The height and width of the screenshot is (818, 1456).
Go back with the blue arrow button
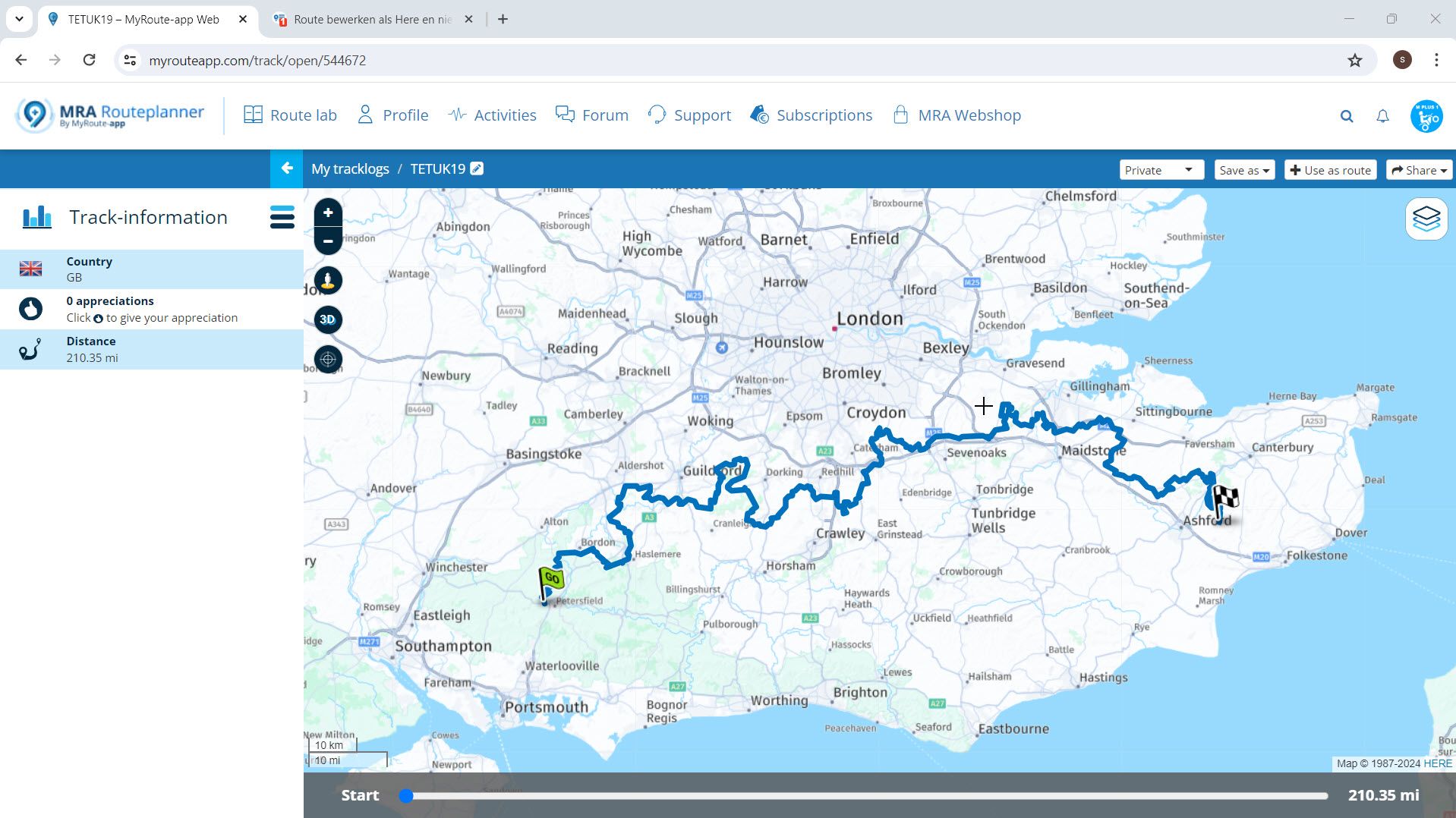point(287,168)
